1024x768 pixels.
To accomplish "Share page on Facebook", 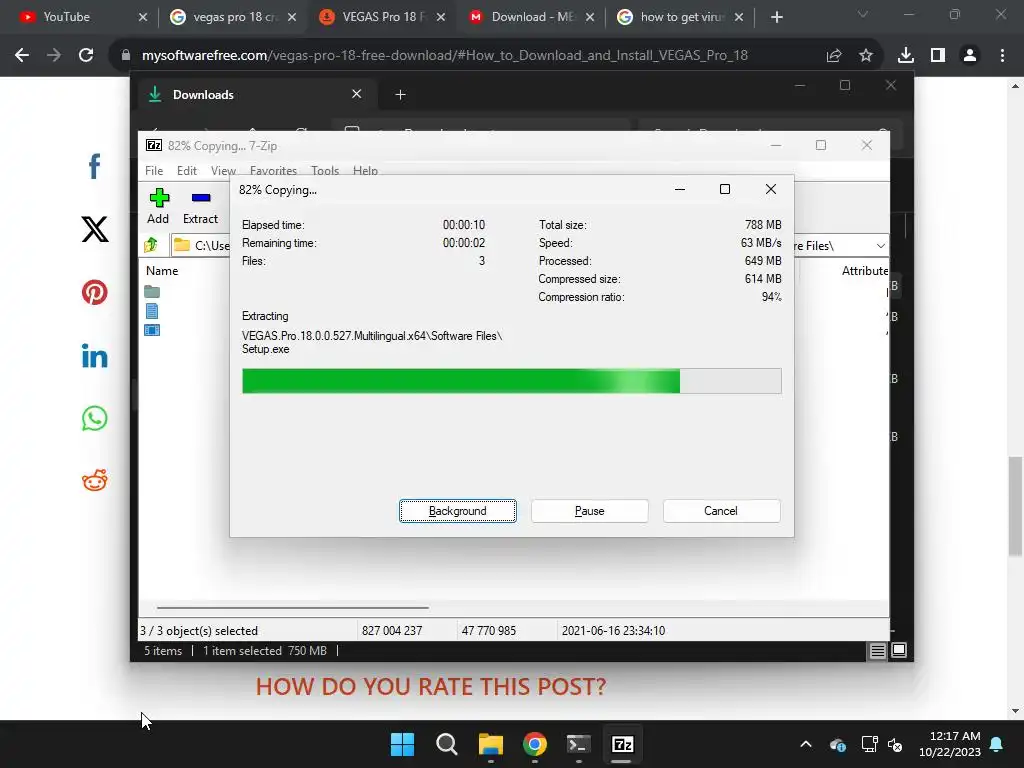I will 95,166.
